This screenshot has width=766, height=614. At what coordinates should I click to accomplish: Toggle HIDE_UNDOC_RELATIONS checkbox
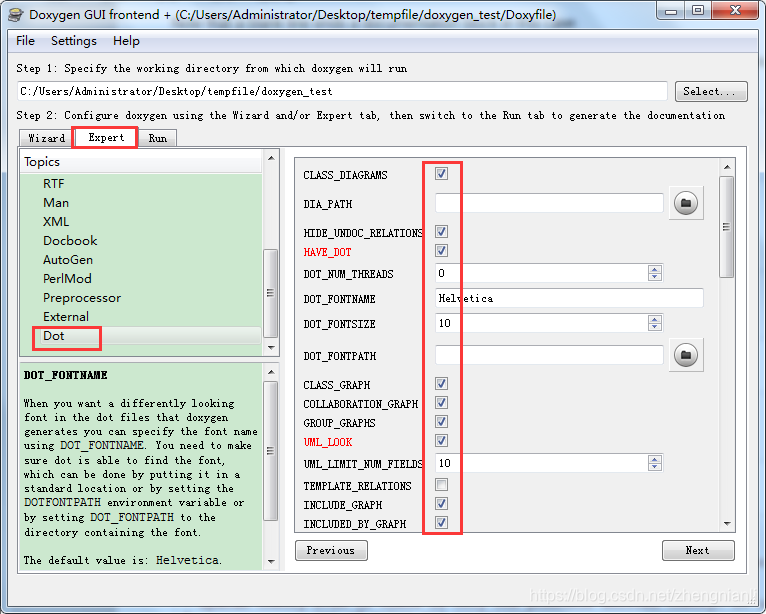pos(441,232)
